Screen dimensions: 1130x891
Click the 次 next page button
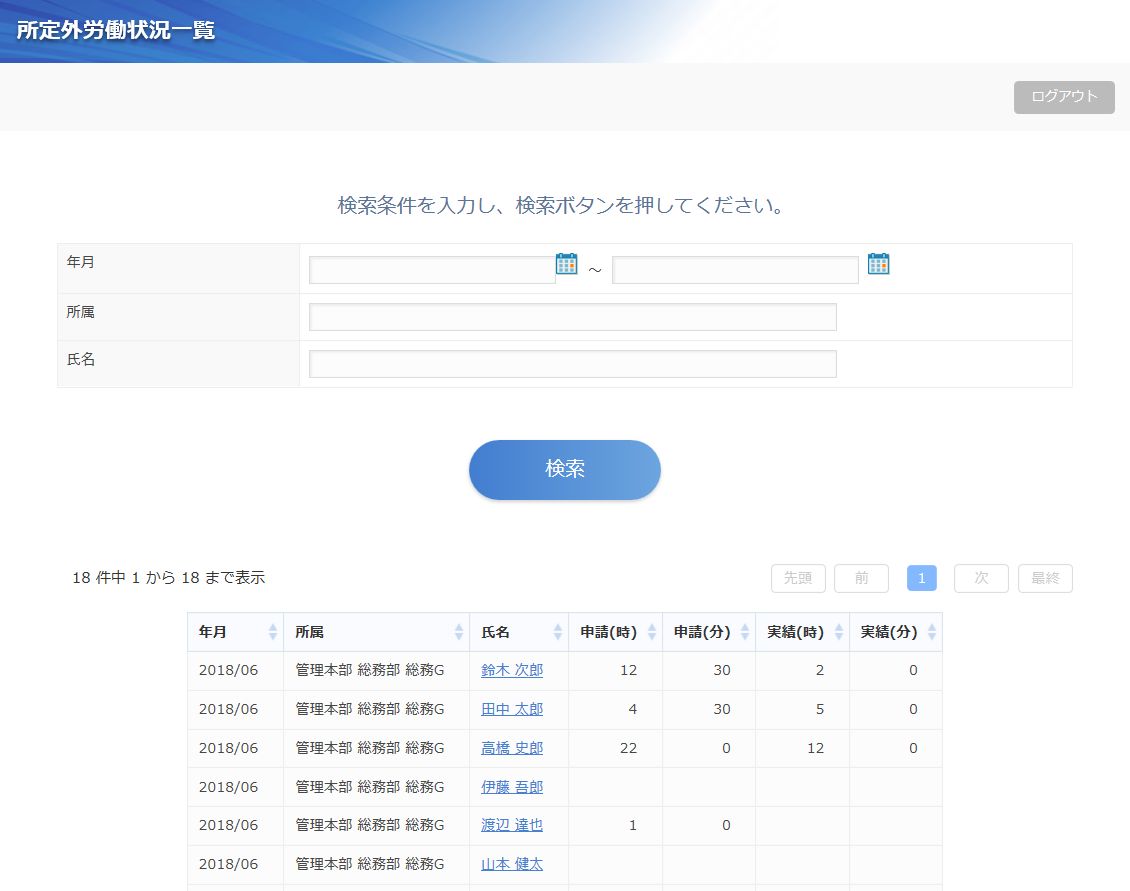[981, 578]
